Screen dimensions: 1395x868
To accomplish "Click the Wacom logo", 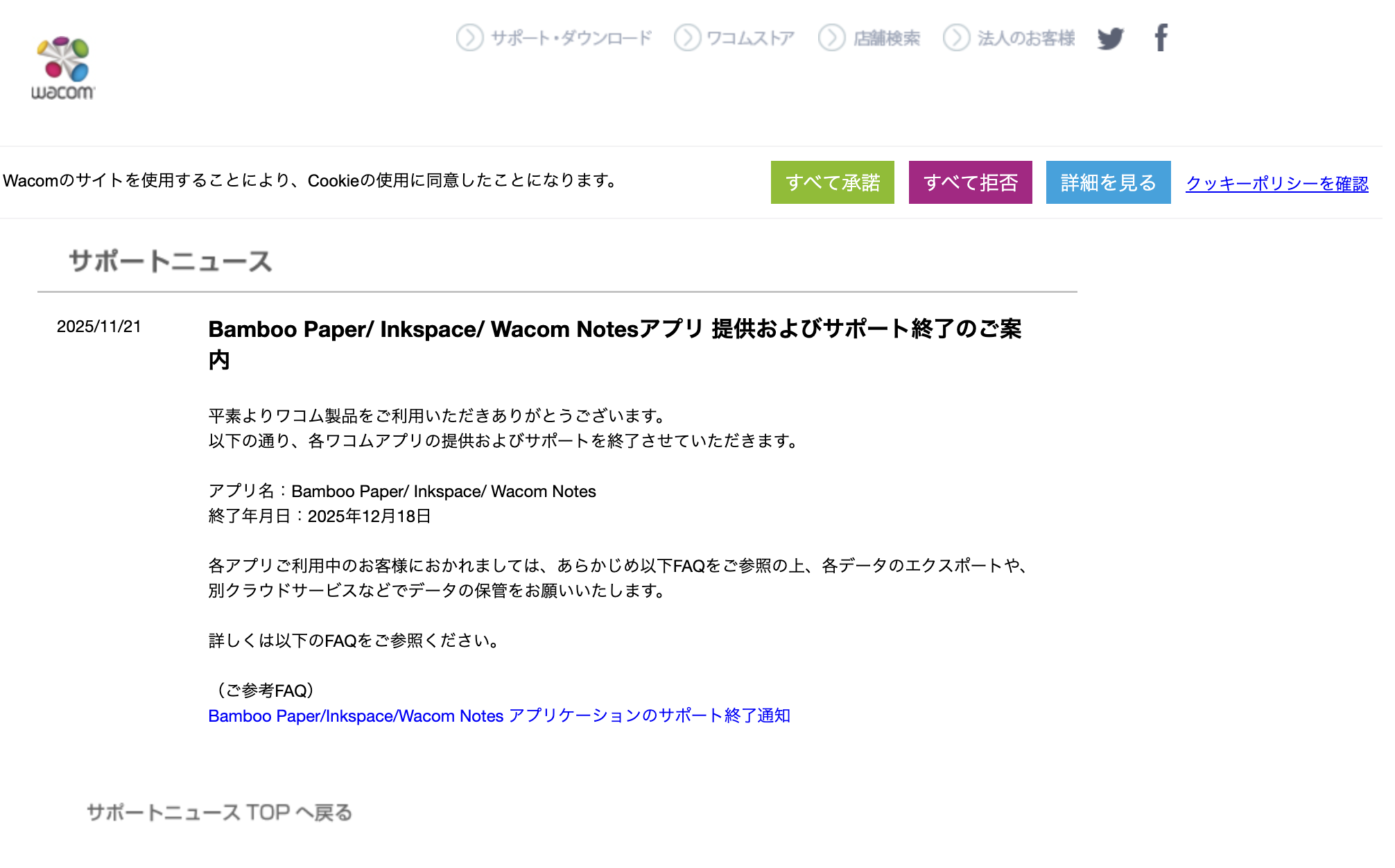I will click(x=64, y=66).
